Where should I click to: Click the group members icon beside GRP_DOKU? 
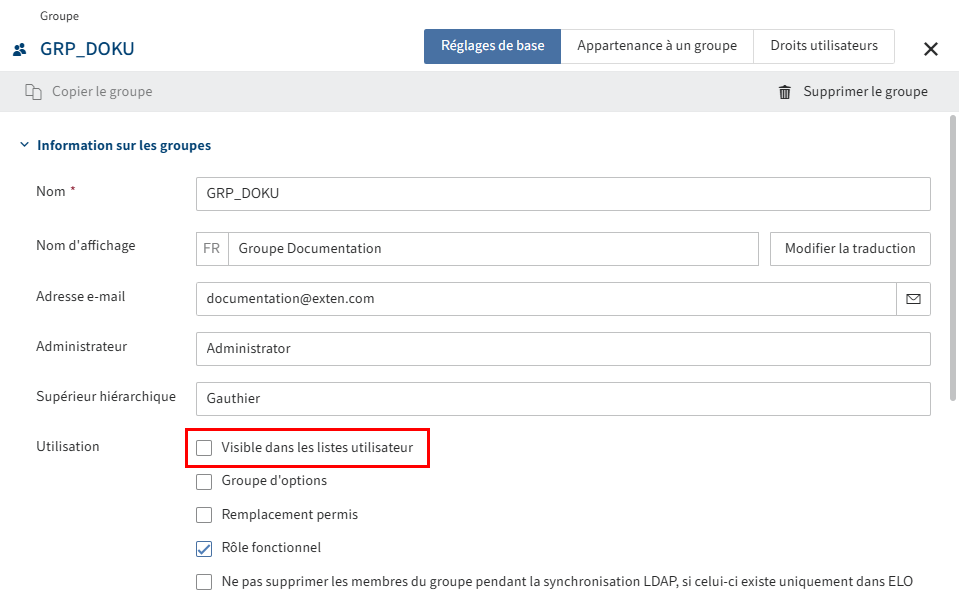[x=18, y=47]
